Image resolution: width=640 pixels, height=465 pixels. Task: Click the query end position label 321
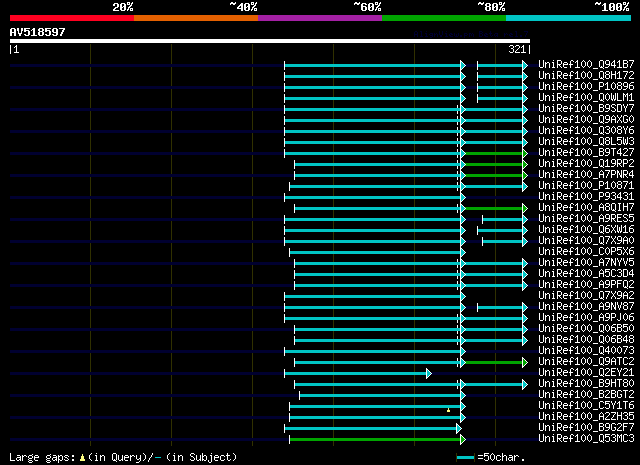click(x=517, y=49)
